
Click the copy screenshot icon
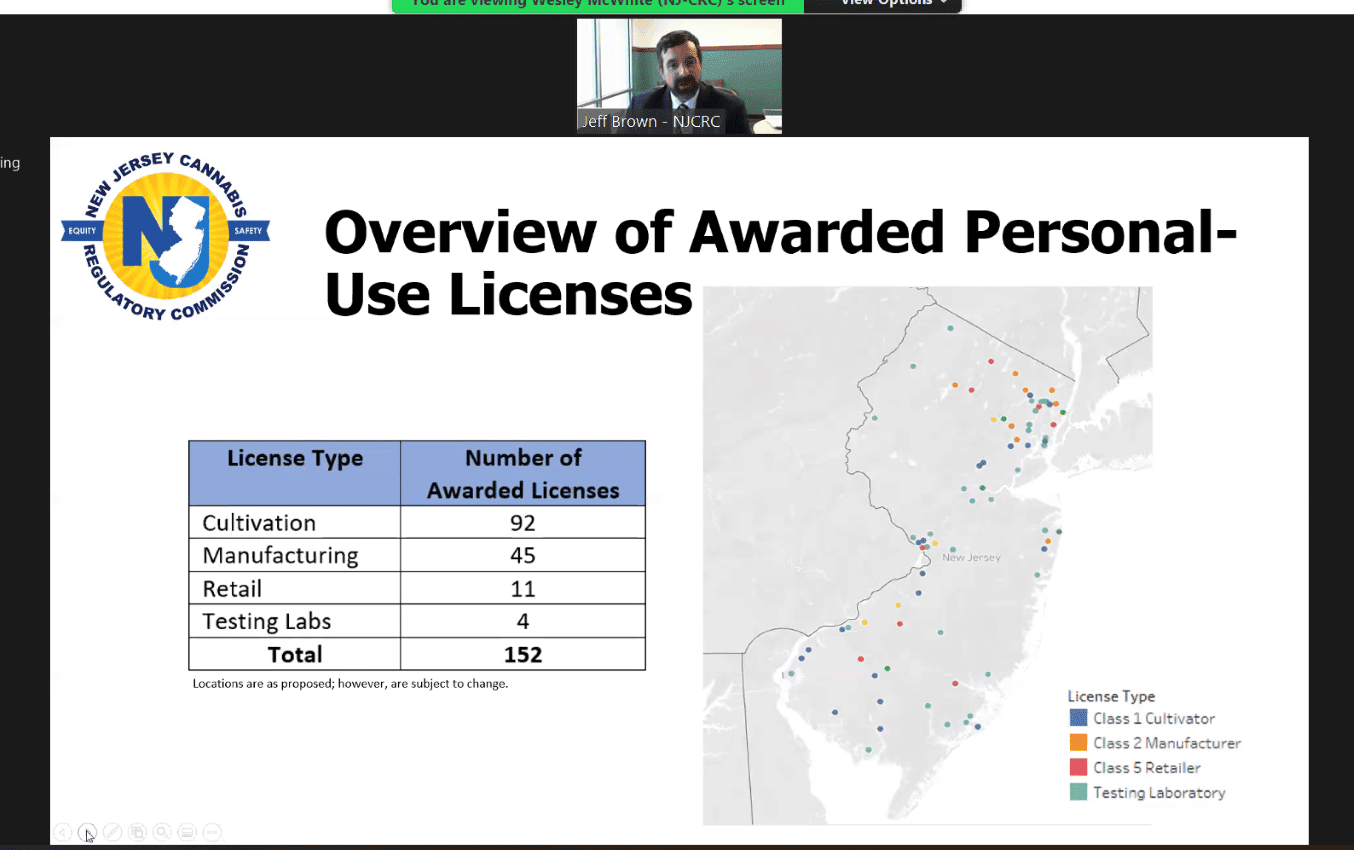[x=137, y=831]
